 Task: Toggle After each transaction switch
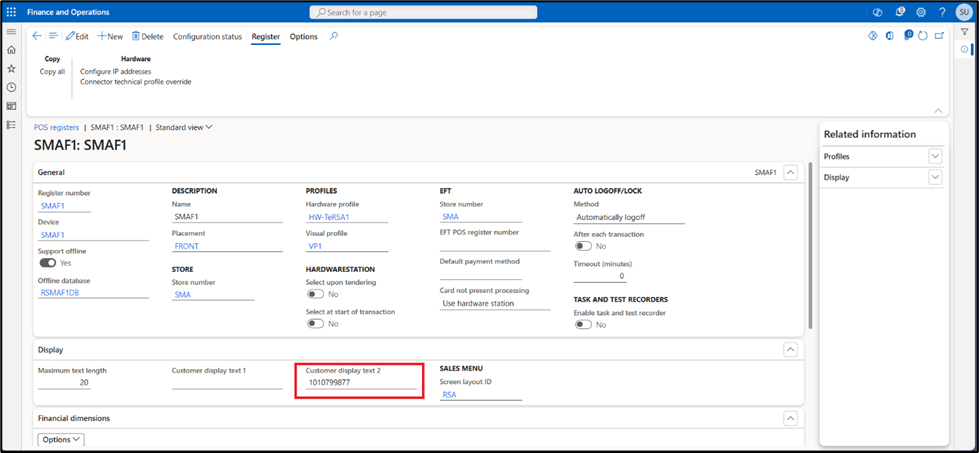pos(583,246)
